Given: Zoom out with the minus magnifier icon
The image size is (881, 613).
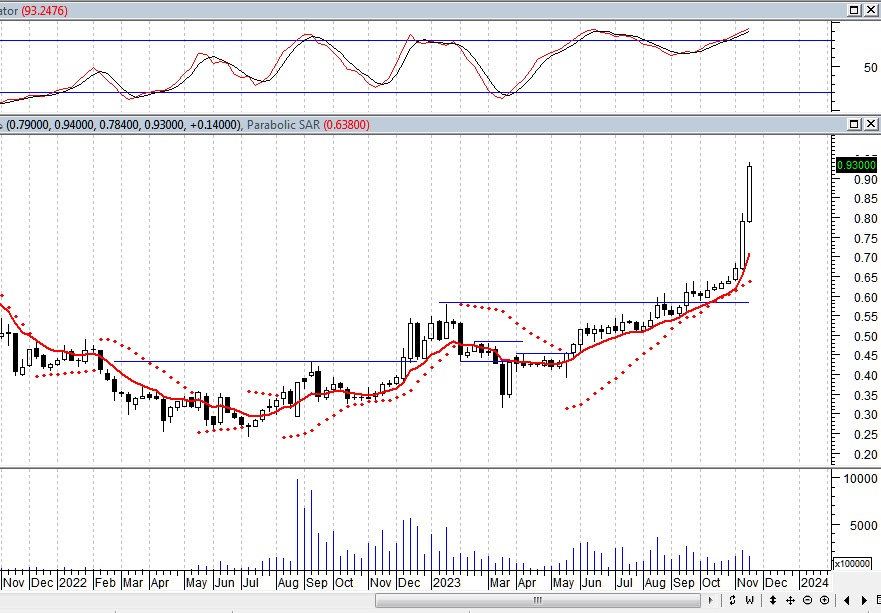Looking at the screenshot, I should pos(807,600).
